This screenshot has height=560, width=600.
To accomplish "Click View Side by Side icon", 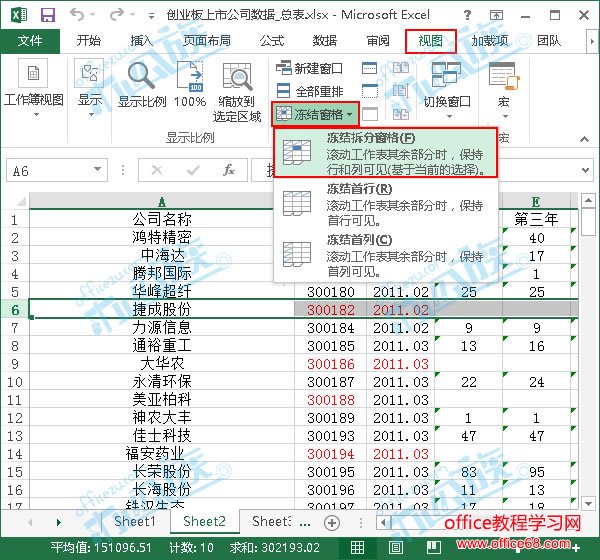I will [x=401, y=68].
